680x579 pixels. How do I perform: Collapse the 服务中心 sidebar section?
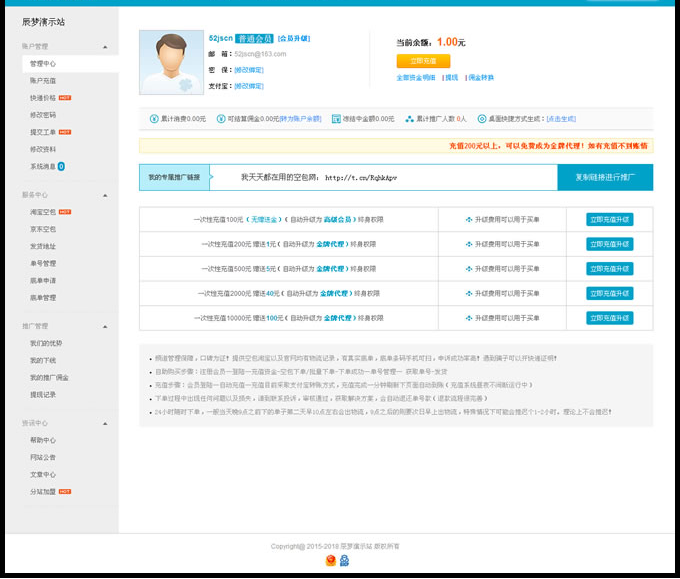tap(104, 195)
